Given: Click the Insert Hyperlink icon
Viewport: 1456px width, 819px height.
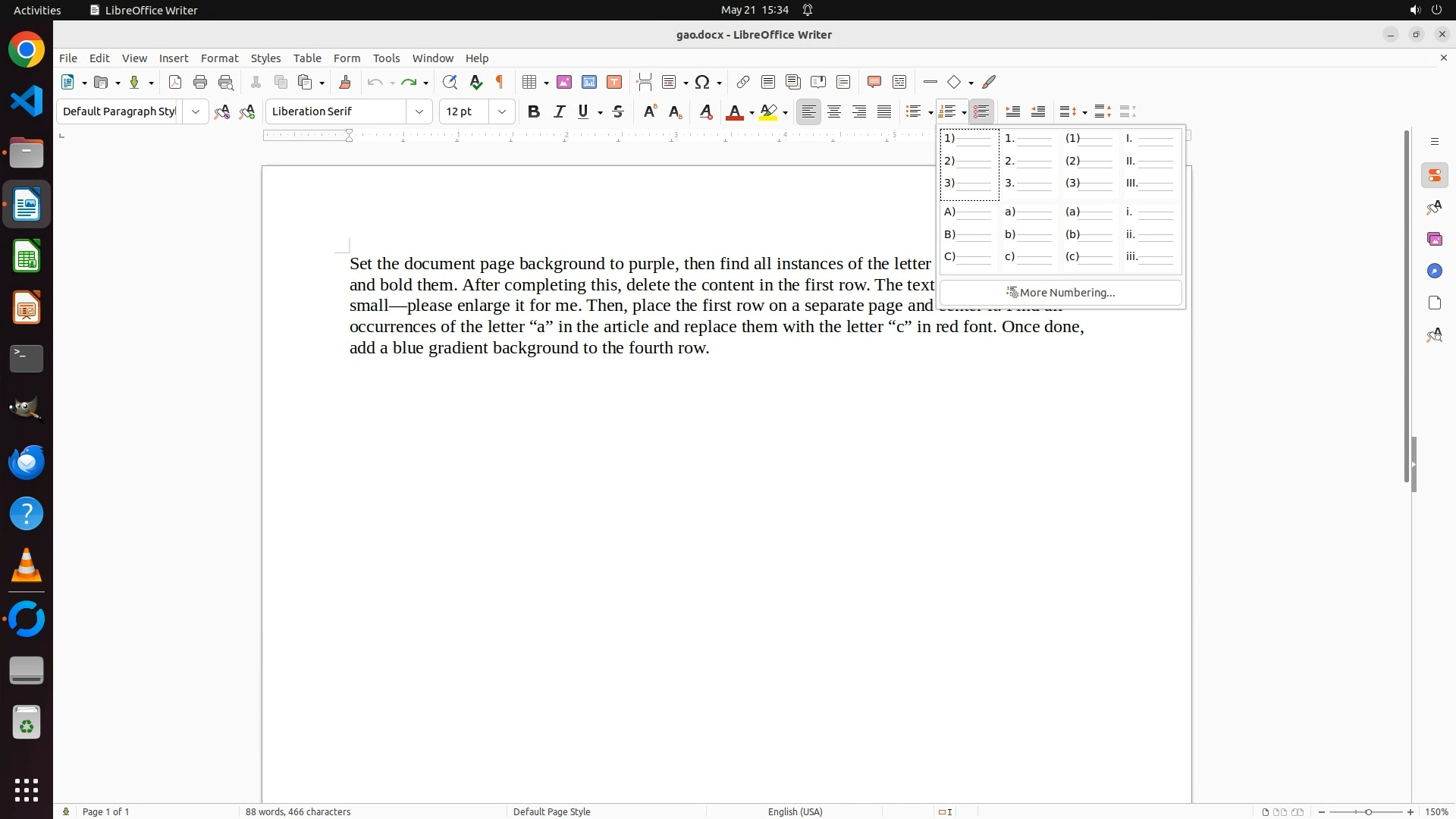Looking at the screenshot, I should click(x=743, y=82).
